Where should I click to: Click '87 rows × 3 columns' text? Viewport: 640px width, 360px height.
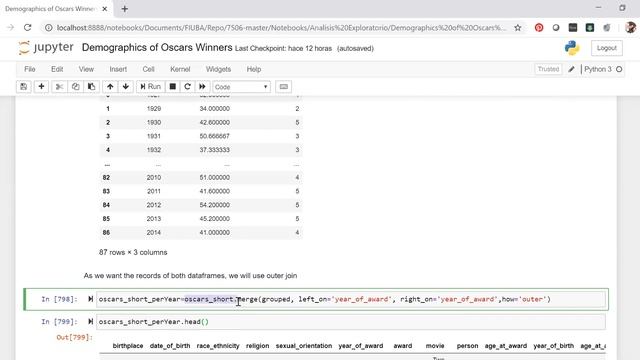click(133, 252)
